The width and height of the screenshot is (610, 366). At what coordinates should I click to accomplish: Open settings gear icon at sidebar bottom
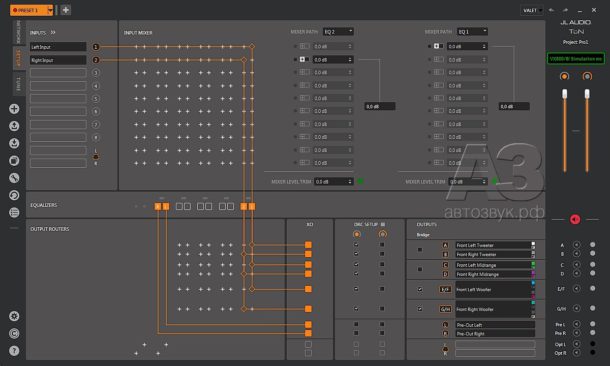14,316
